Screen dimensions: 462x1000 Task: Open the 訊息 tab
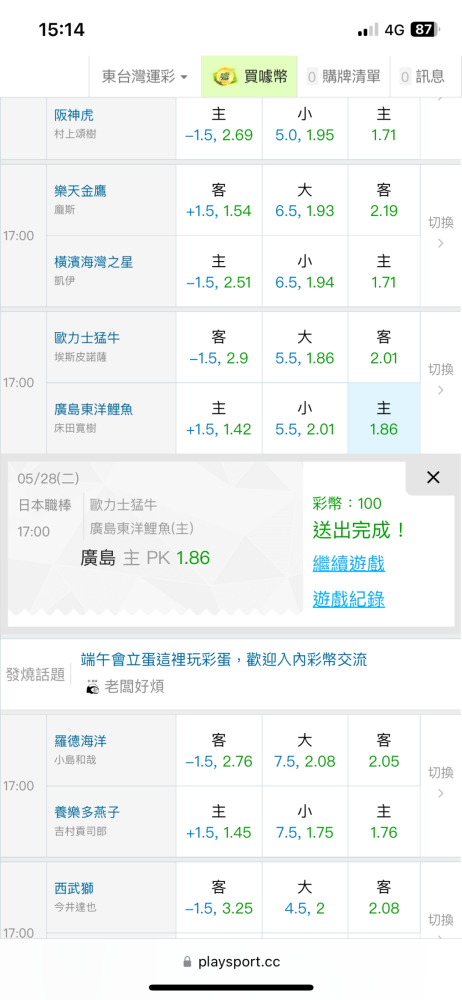(x=422, y=77)
